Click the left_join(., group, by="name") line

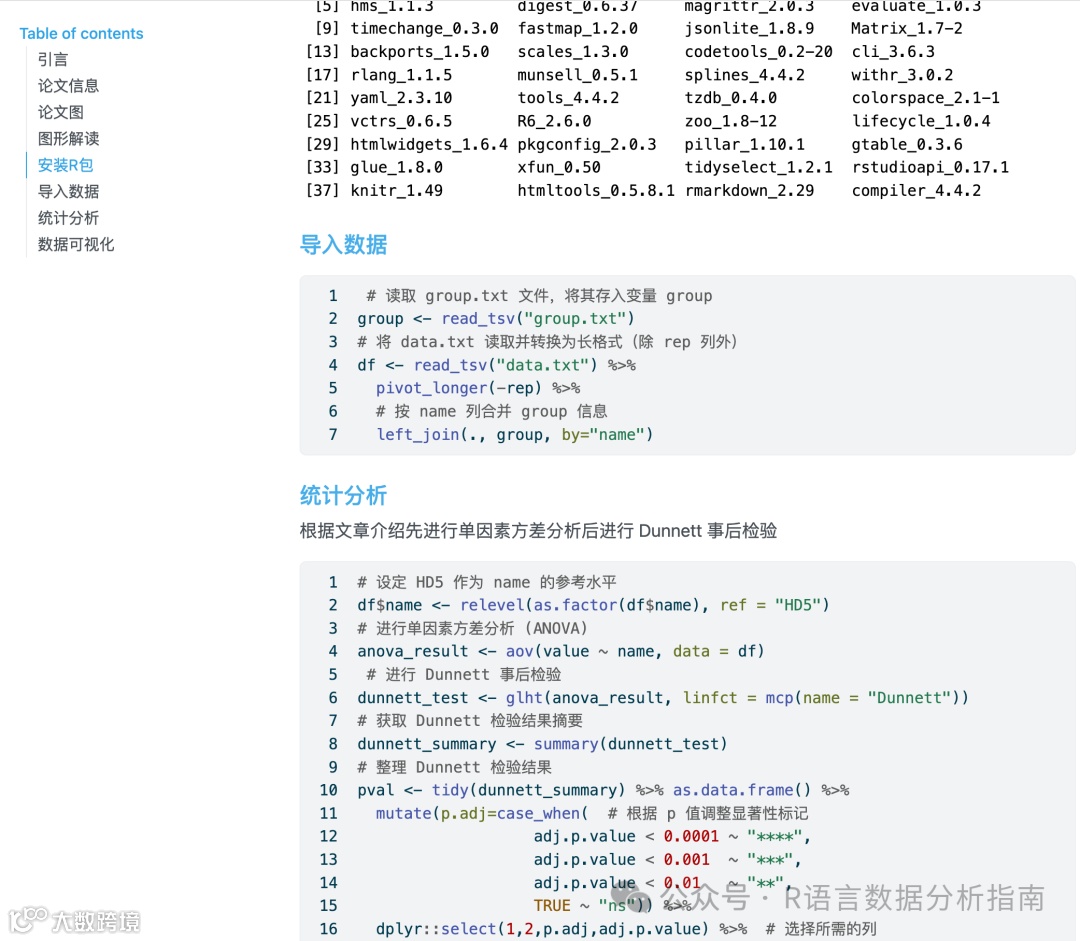(x=514, y=435)
